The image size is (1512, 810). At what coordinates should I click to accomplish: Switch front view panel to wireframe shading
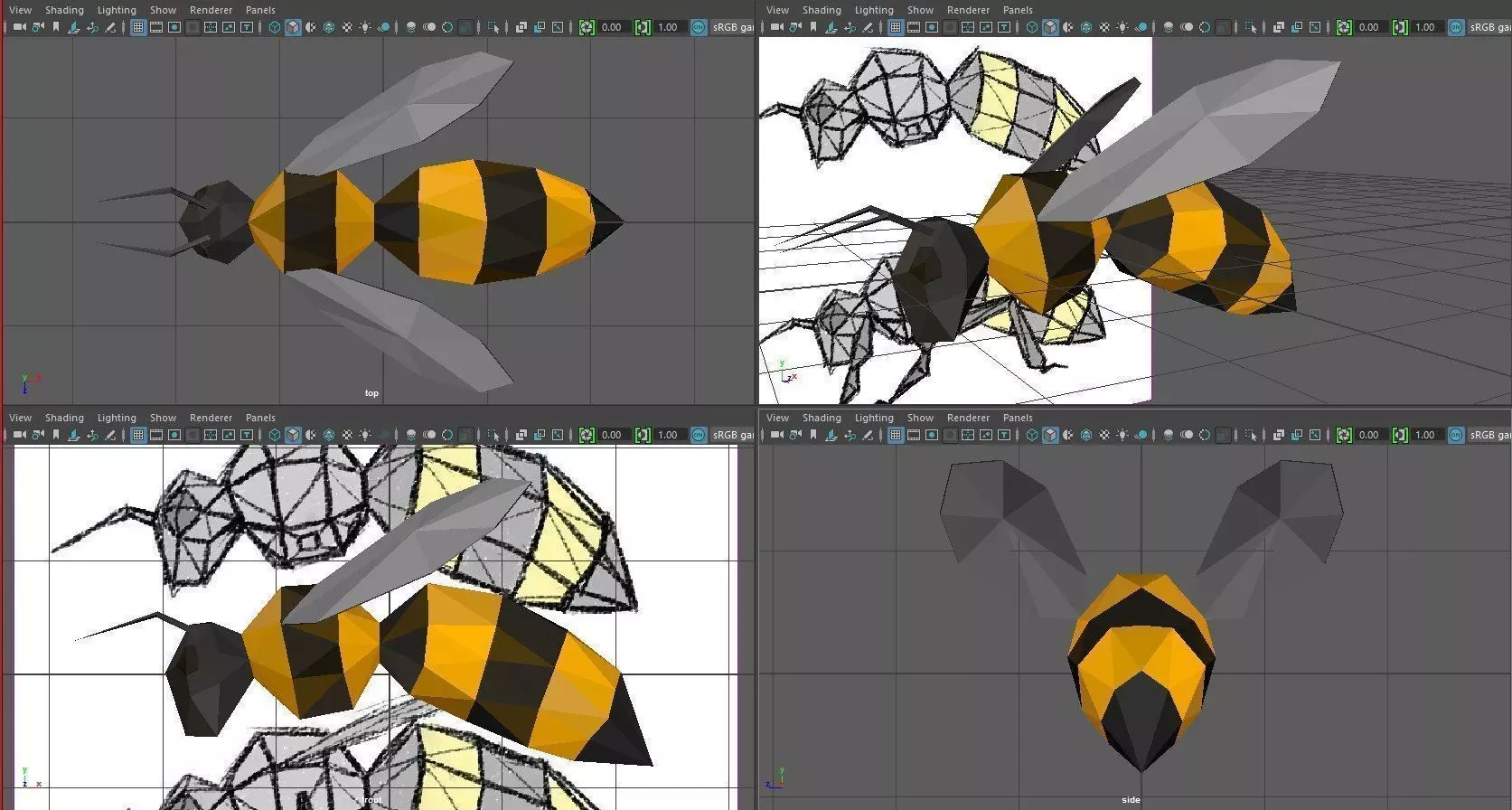pyautogui.click(x=275, y=435)
